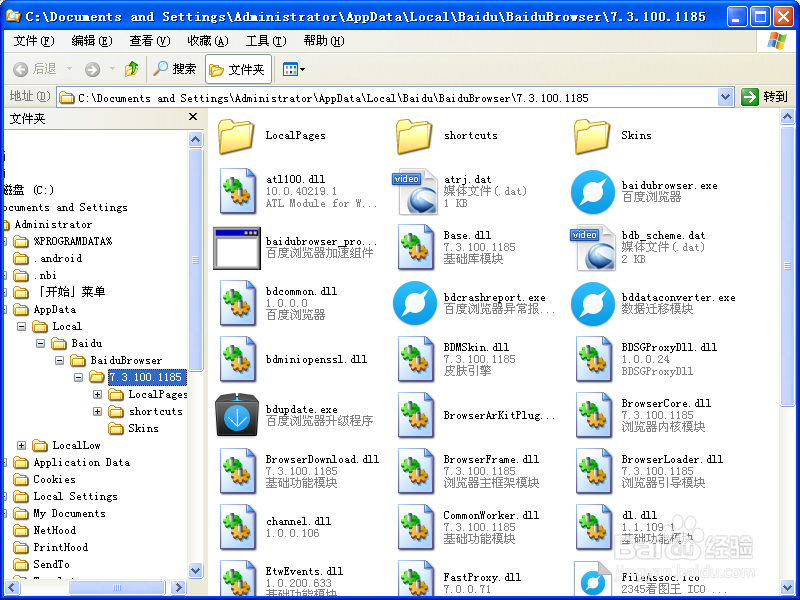This screenshot has width=800, height=600.
Task: Open the Edit (编辑) menu
Action: [92, 41]
